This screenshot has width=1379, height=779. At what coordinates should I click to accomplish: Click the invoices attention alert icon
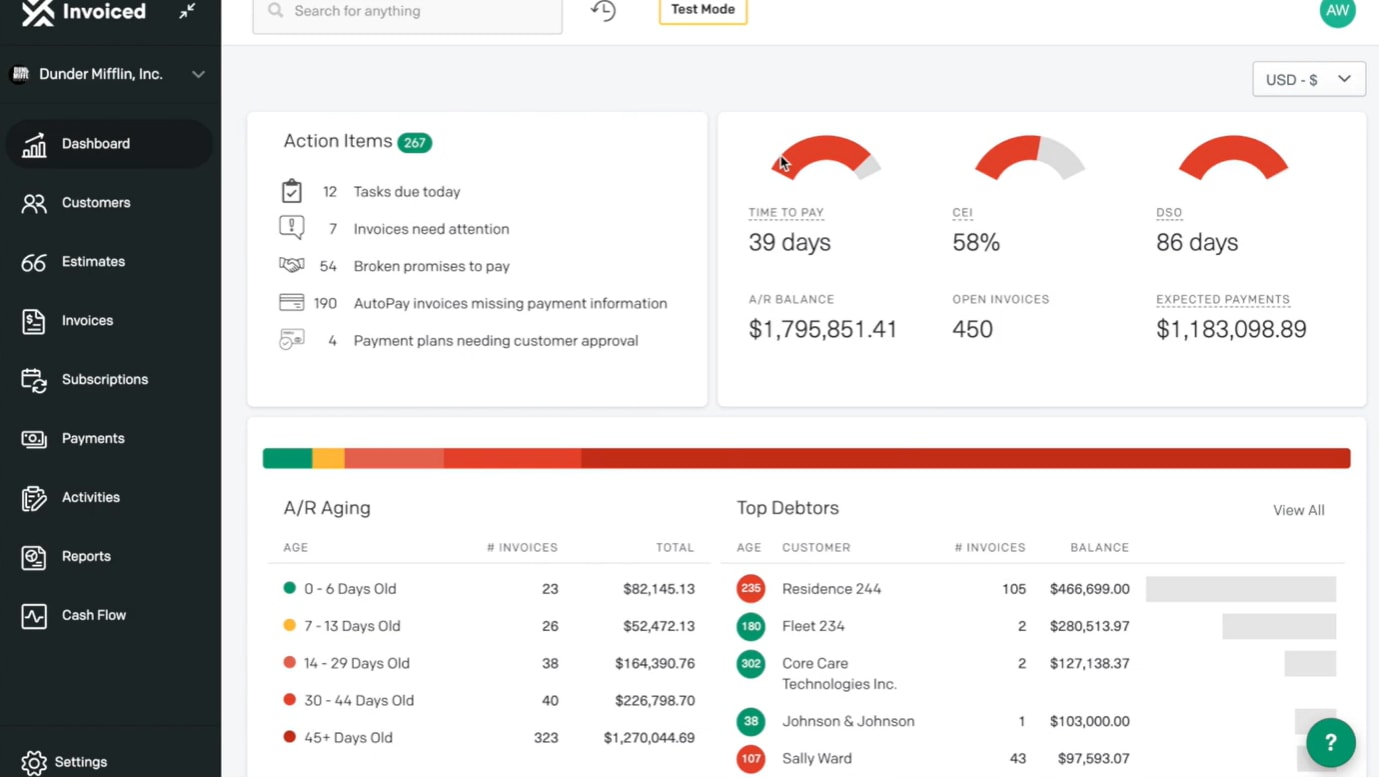(291, 228)
